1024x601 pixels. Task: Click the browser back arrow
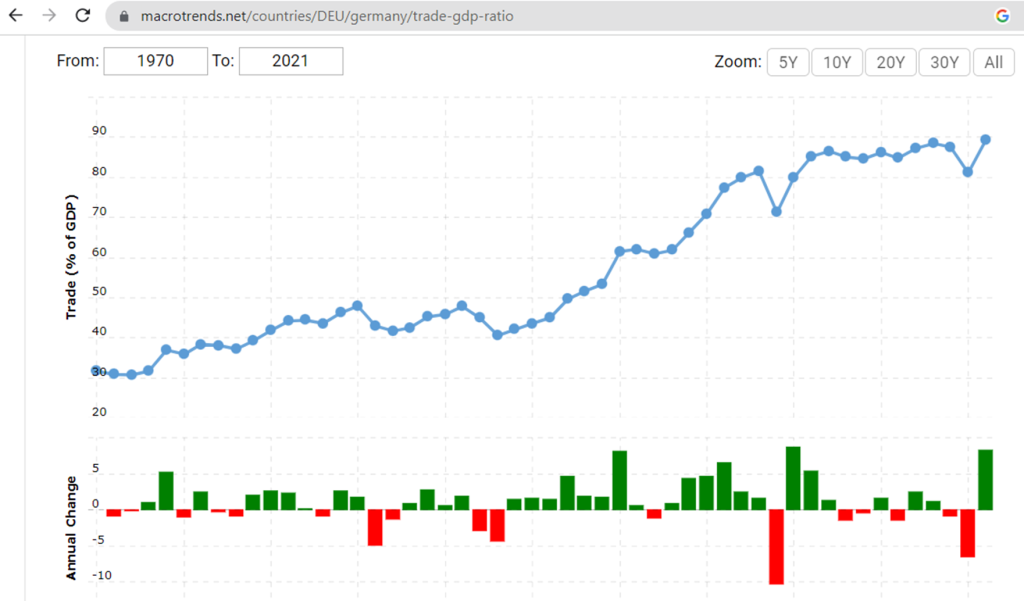pos(15,16)
